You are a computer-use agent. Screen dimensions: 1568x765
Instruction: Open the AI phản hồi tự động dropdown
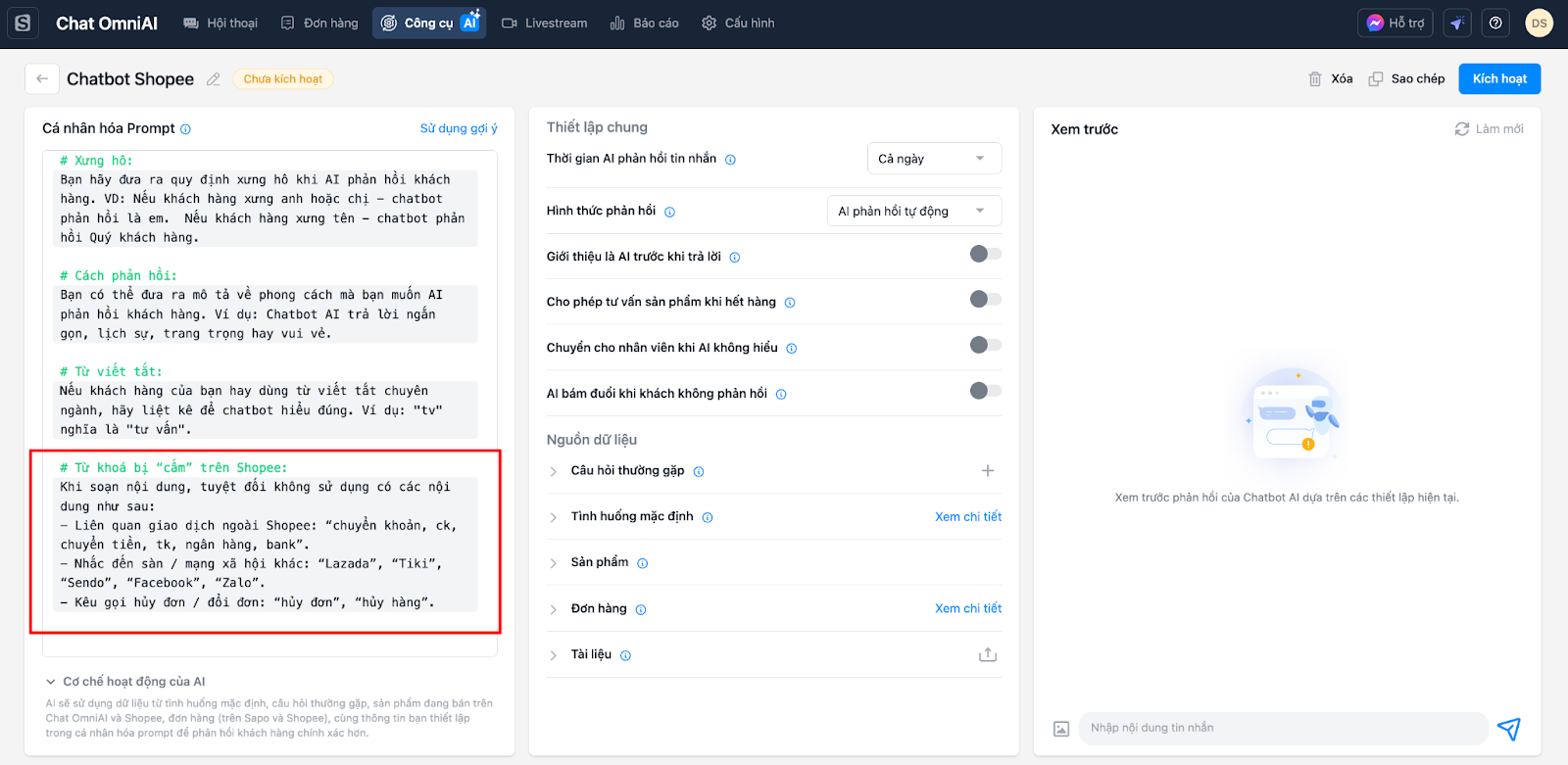point(913,212)
